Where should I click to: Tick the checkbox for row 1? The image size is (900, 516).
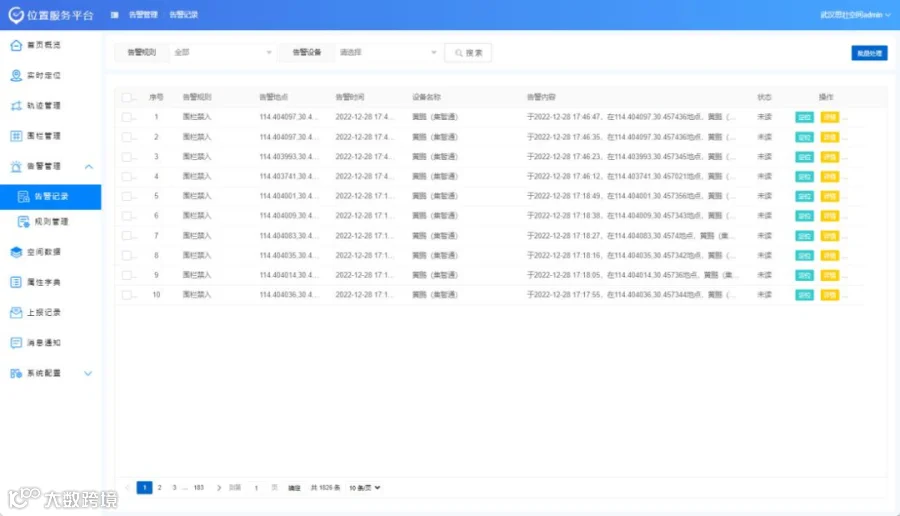(127, 117)
